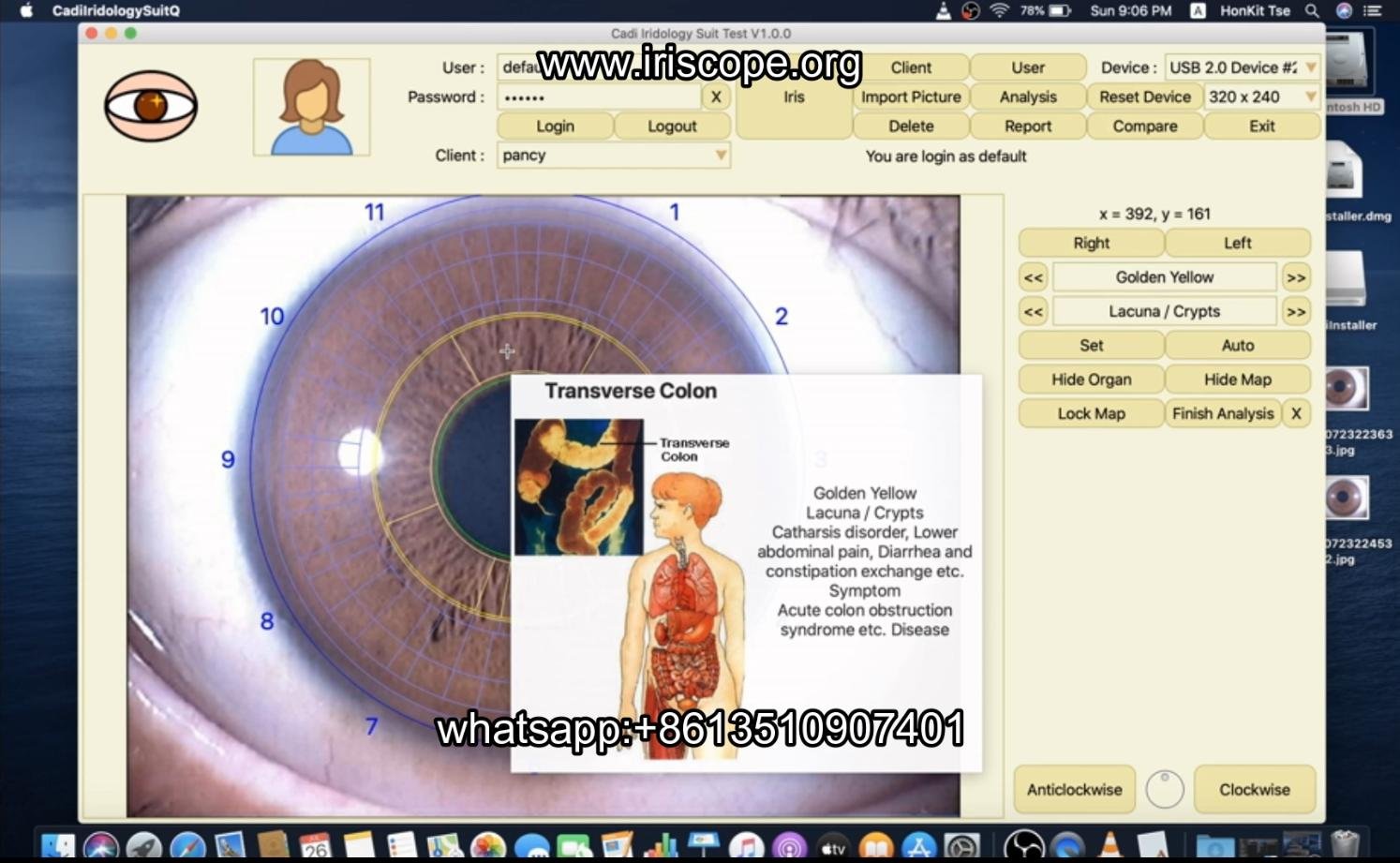Screen dimensions: 1400x863
Task: Open the first iris jpg on desktop
Action: pyautogui.click(x=1347, y=389)
